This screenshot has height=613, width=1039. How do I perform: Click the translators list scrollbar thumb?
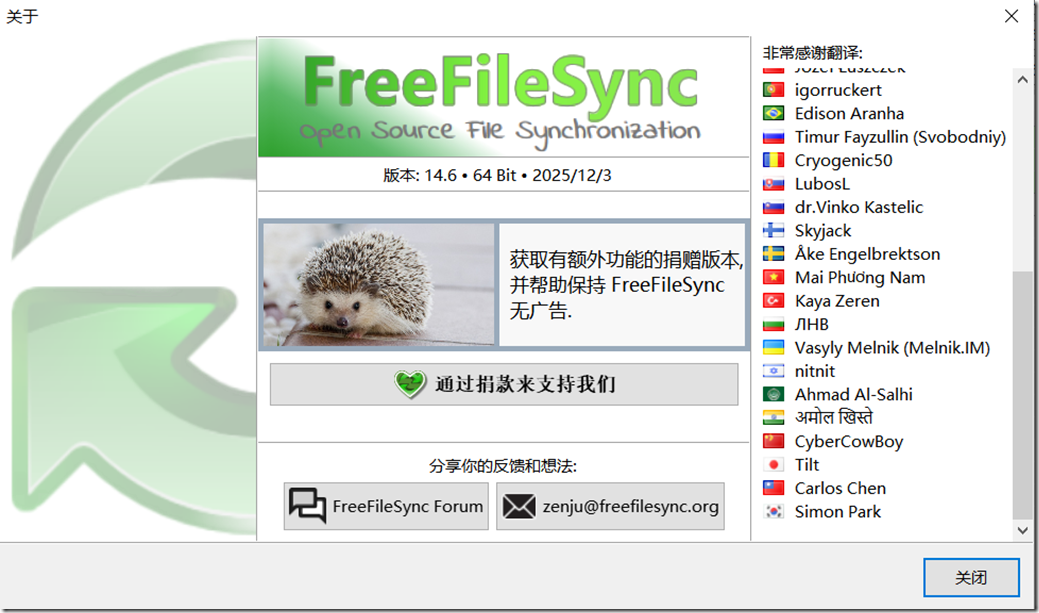click(1022, 390)
